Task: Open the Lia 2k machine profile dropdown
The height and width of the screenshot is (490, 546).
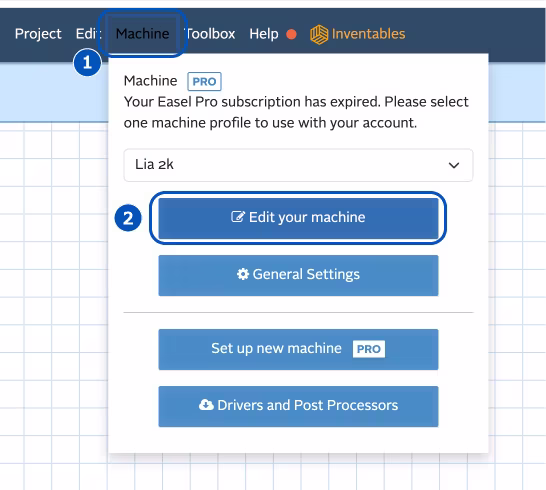Action: 298,165
